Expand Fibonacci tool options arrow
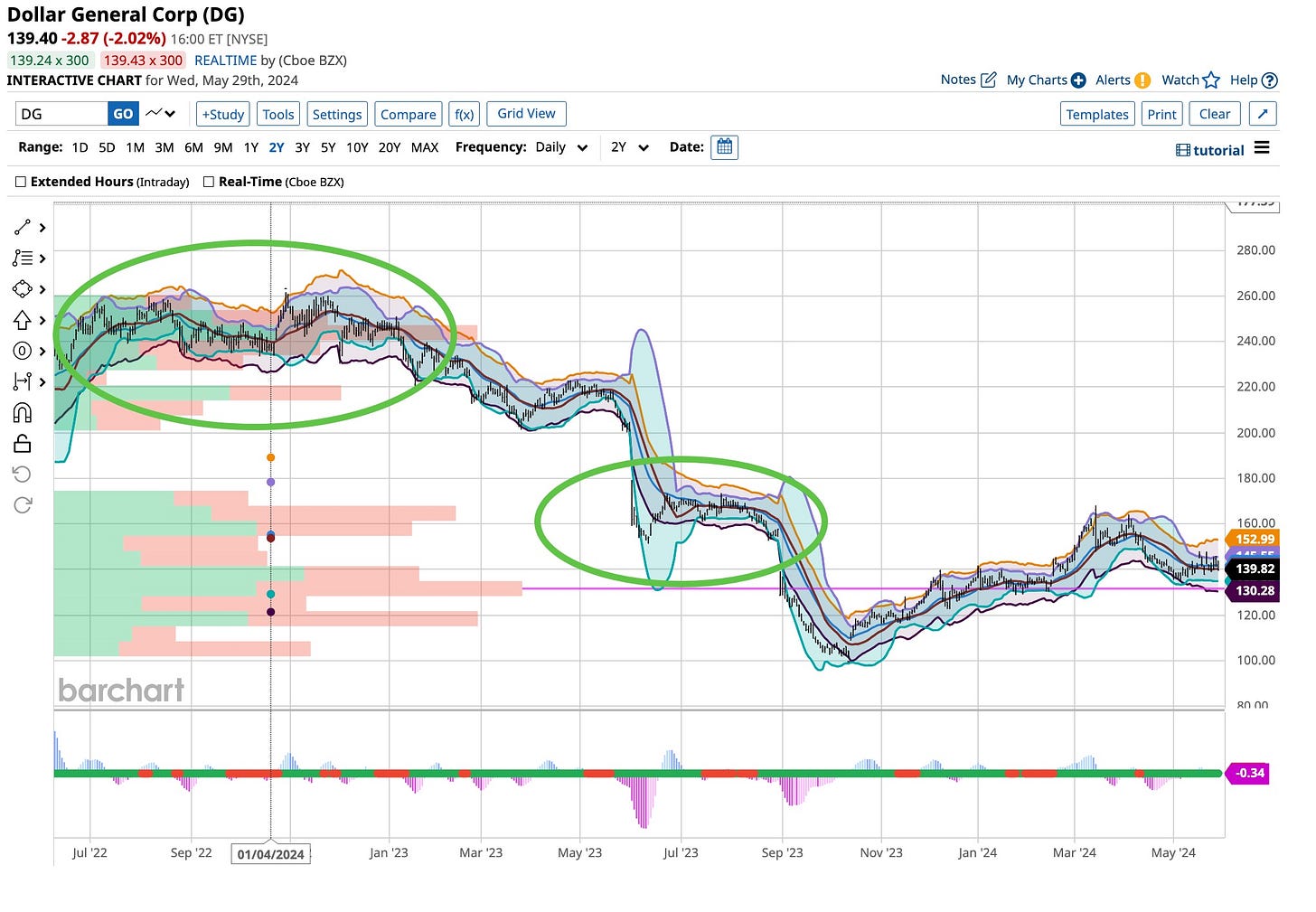Screen dimensions: 1316x912 coord(42,259)
